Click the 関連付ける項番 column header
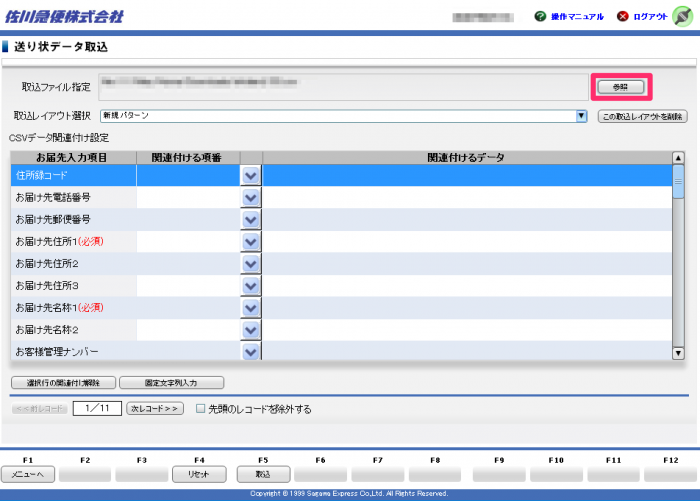This screenshot has width=700, height=501. (x=188, y=158)
